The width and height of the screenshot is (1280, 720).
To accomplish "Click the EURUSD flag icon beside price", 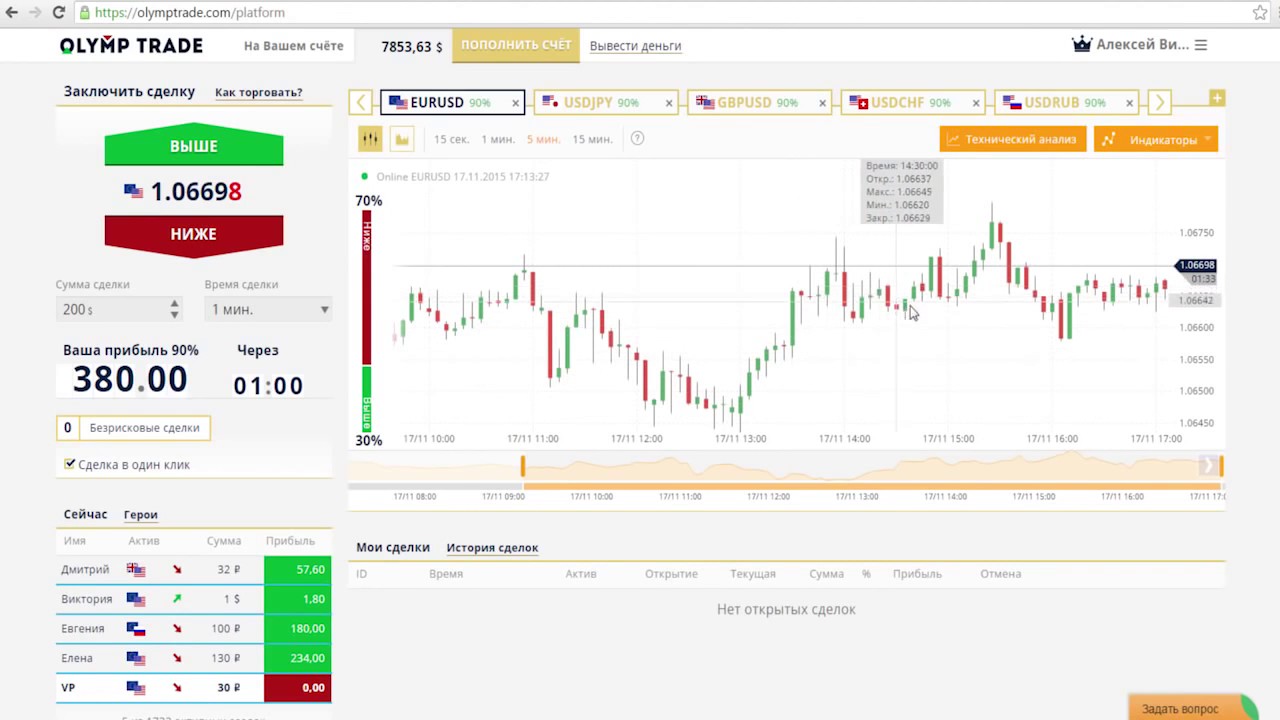I will click(133, 192).
